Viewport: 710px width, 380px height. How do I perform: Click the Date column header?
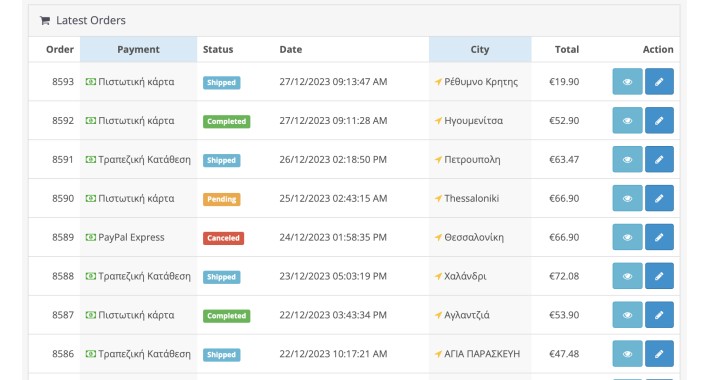291,49
